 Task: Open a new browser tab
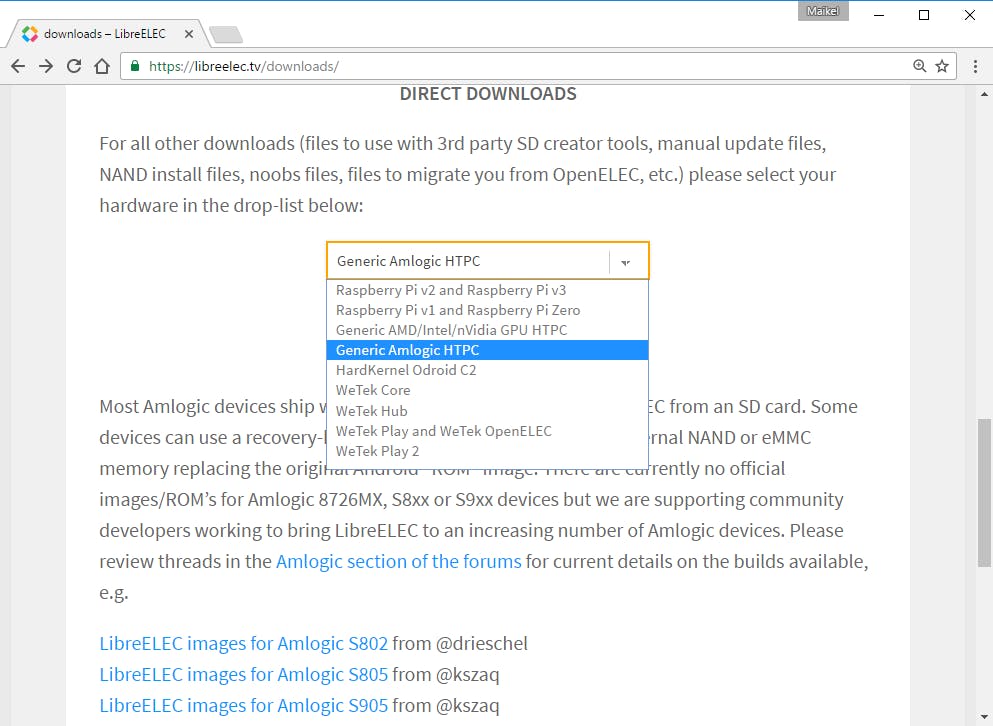[226, 34]
